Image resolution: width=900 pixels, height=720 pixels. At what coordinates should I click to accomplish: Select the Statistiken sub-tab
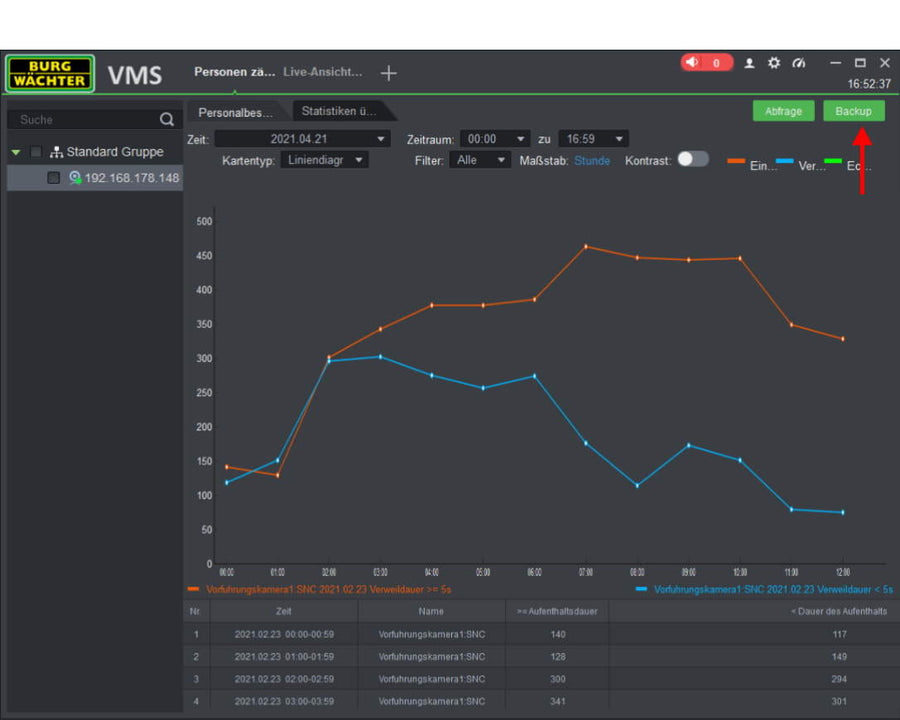point(340,111)
